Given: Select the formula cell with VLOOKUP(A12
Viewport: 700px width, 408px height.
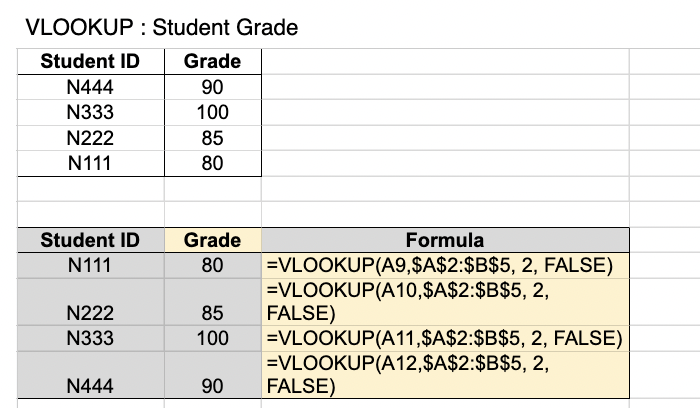Looking at the screenshot, I should 444,374.
